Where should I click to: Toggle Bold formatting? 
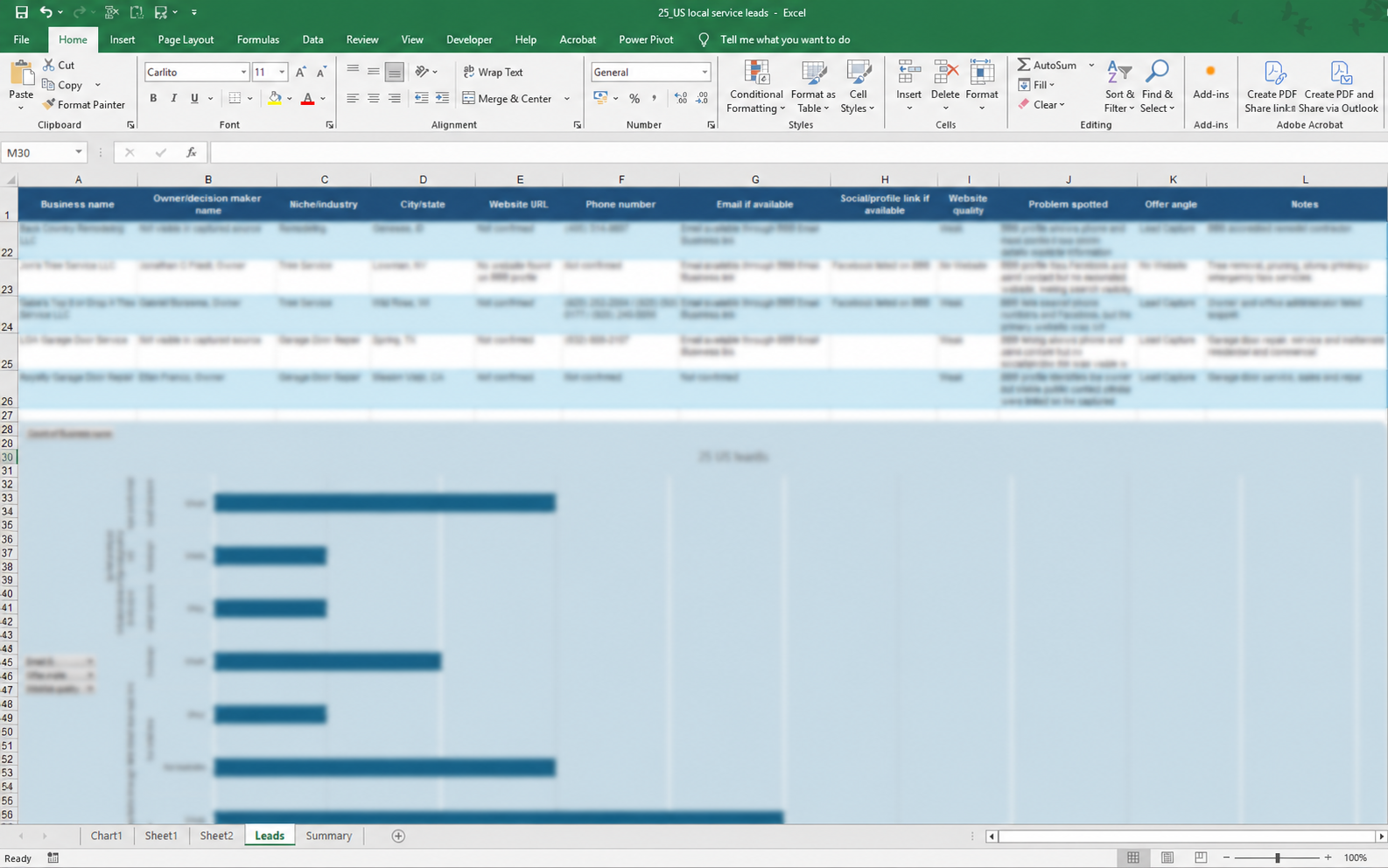click(153, 98)
